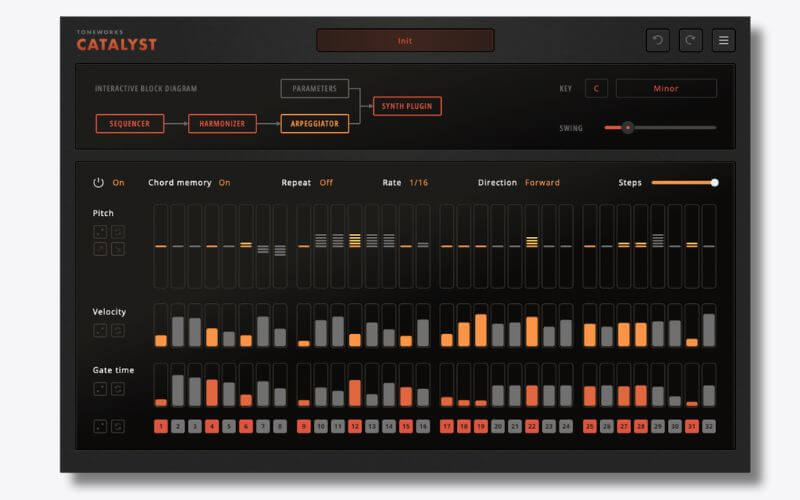Change Direction from Forward
This screenshot has height=500, width=800.
coord(542,183)
